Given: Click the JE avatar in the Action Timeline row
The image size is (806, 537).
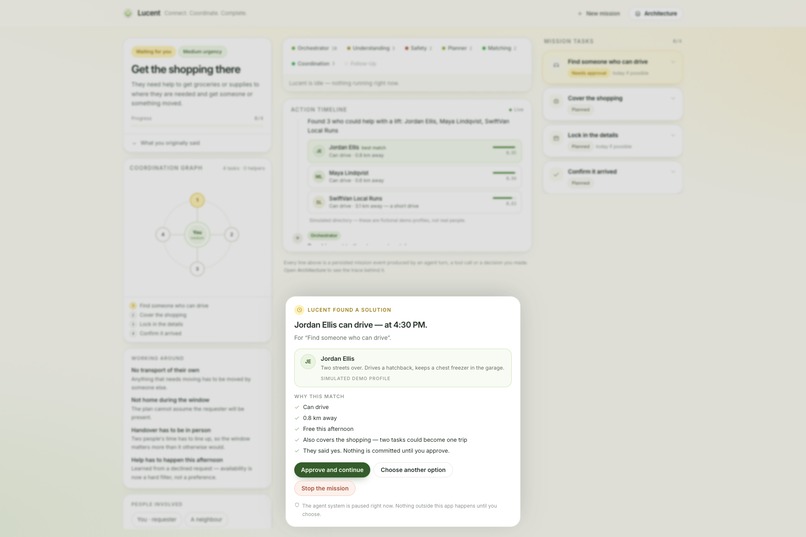Looking at the screenshot, I should [319, 151].
